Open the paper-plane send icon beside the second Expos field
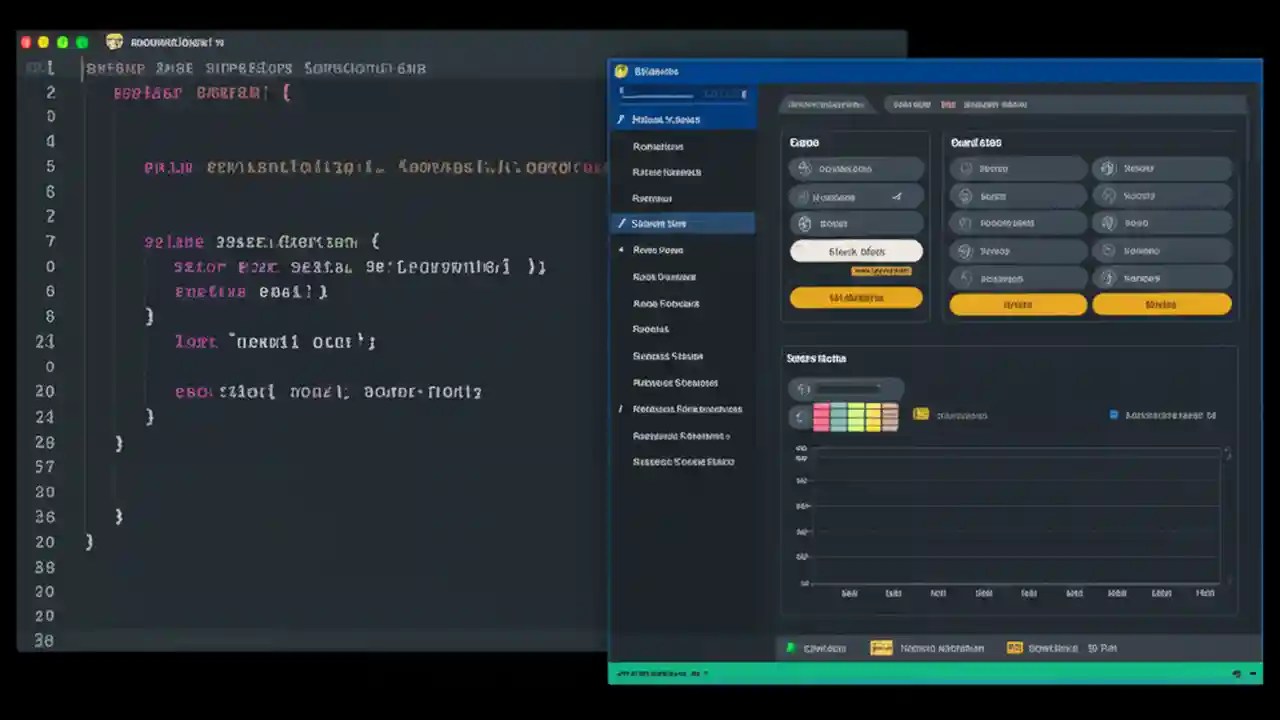This screenshot has height=720, width=1280. [x=897, y=196]
